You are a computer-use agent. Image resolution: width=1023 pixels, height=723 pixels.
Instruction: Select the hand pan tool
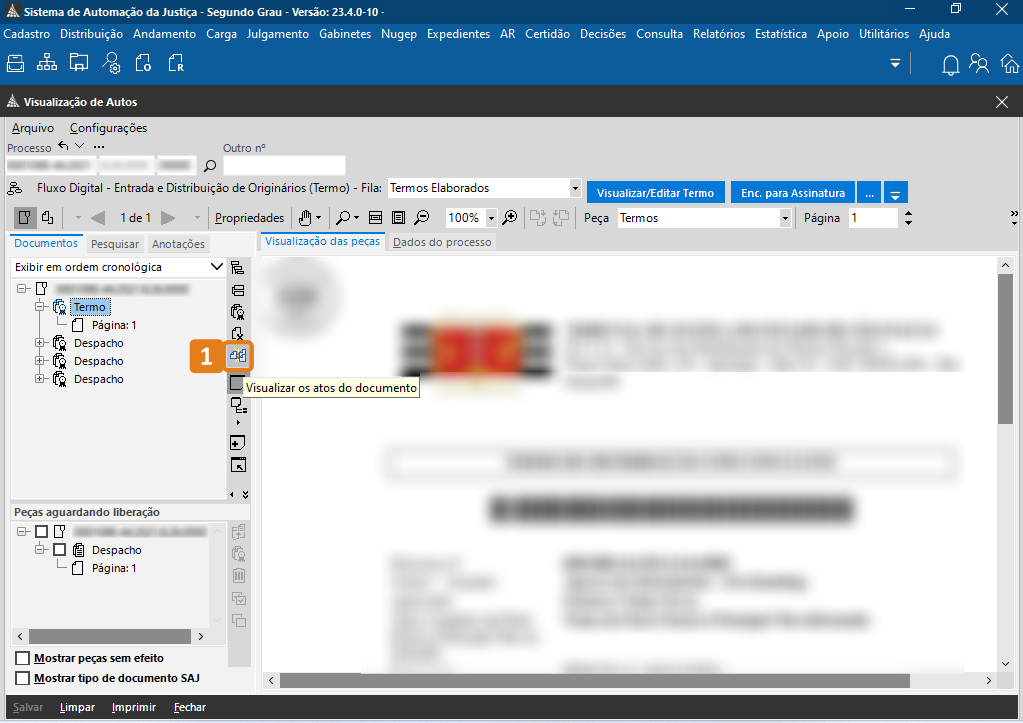point(305,218)
